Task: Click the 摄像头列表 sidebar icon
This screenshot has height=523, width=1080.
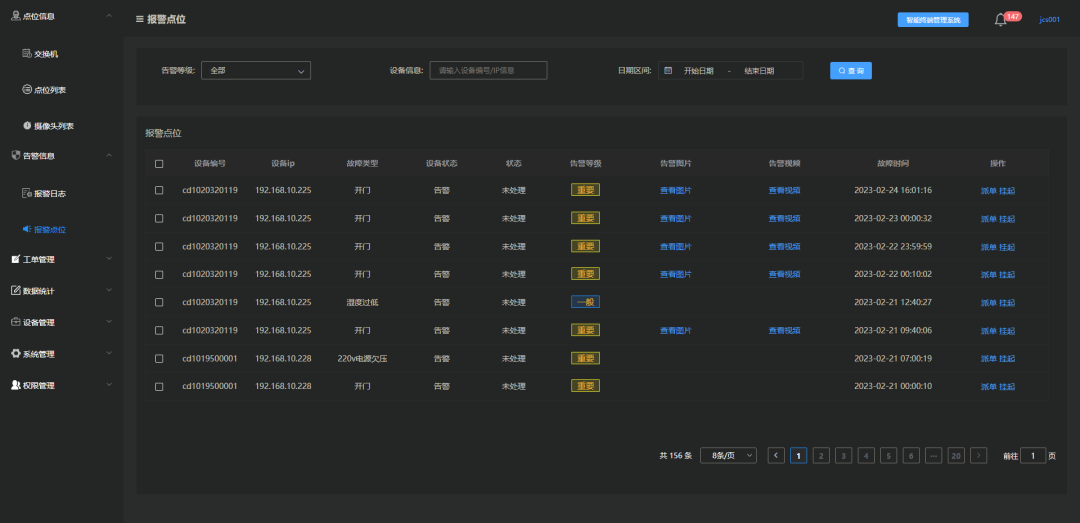Action: pyautogui.click(x=27, y=125)
